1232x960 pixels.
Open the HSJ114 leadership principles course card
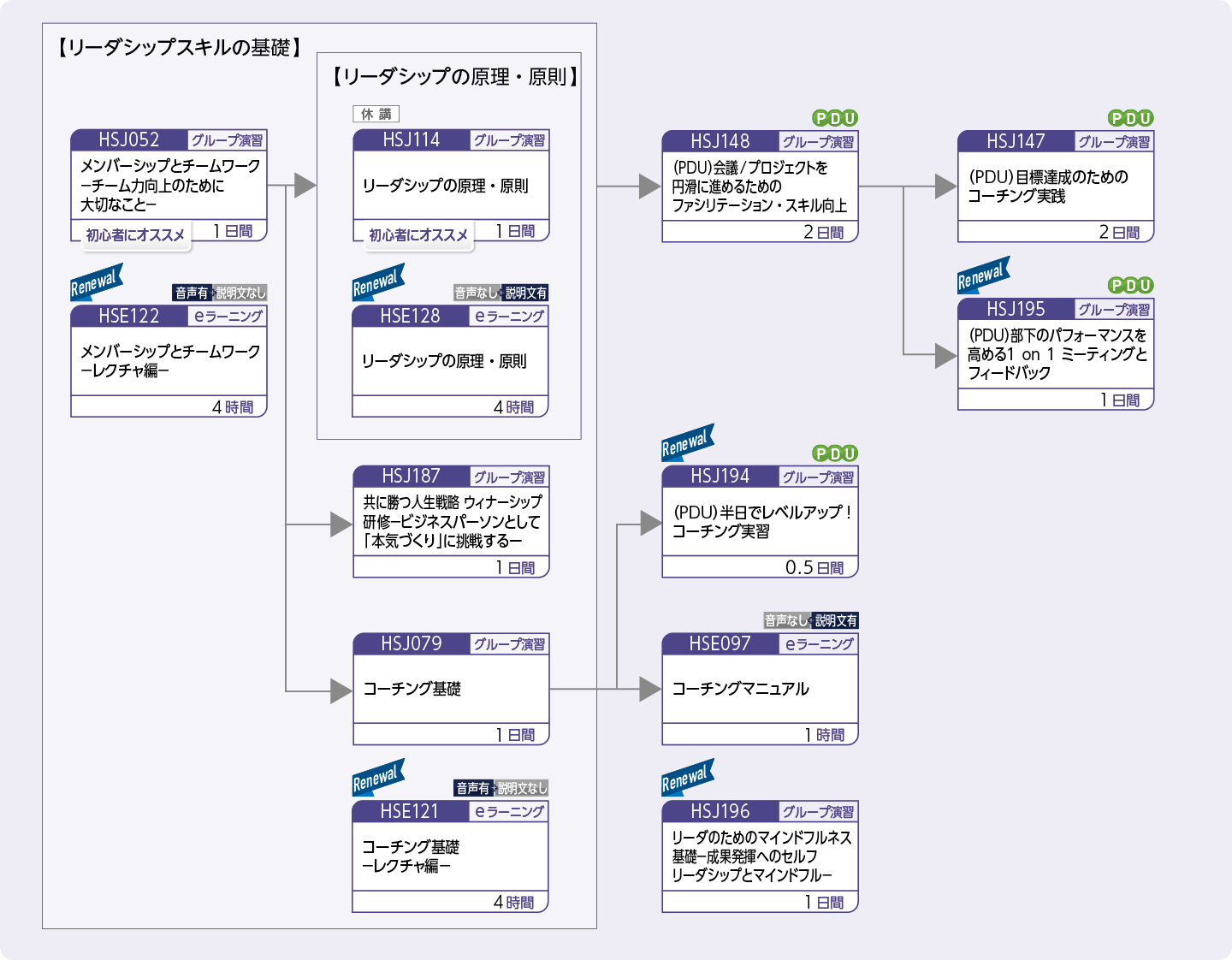tap(451, 186)
